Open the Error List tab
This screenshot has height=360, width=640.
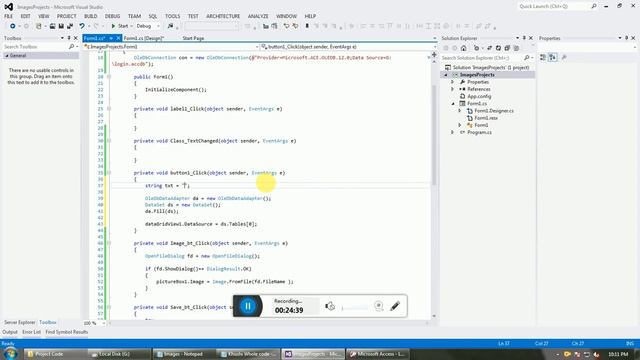tap(31, 332)
